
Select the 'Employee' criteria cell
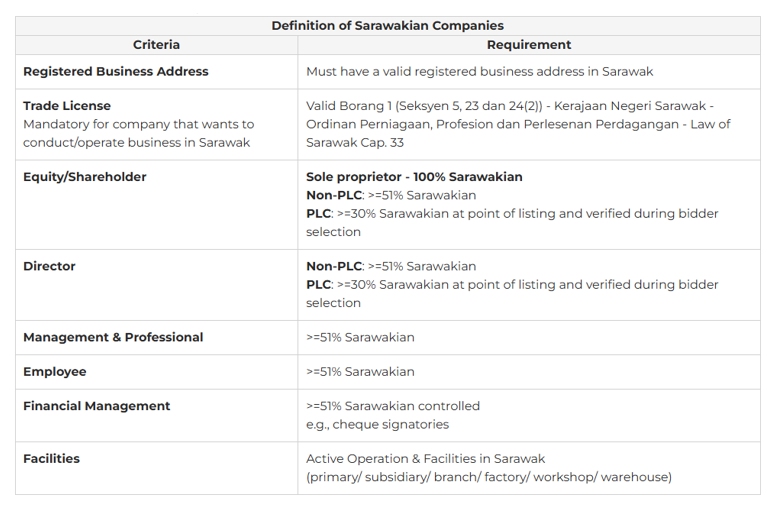55,372
